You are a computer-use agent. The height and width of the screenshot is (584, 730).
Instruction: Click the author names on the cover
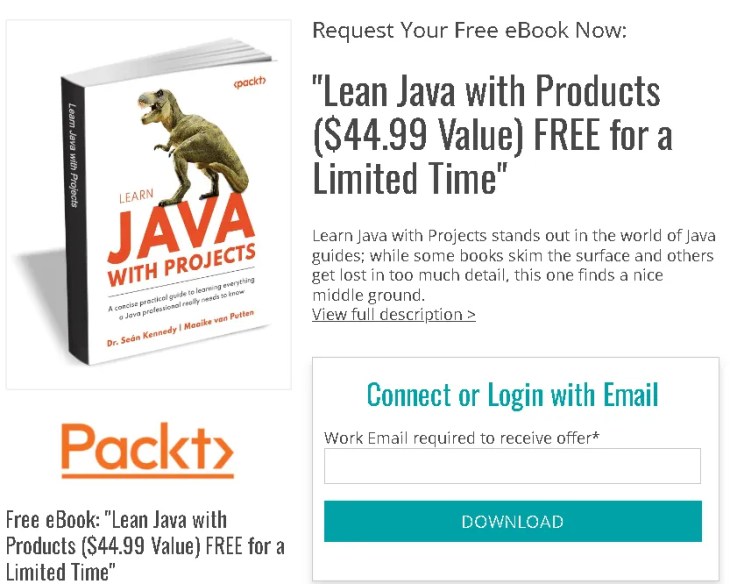click(180, 328)
